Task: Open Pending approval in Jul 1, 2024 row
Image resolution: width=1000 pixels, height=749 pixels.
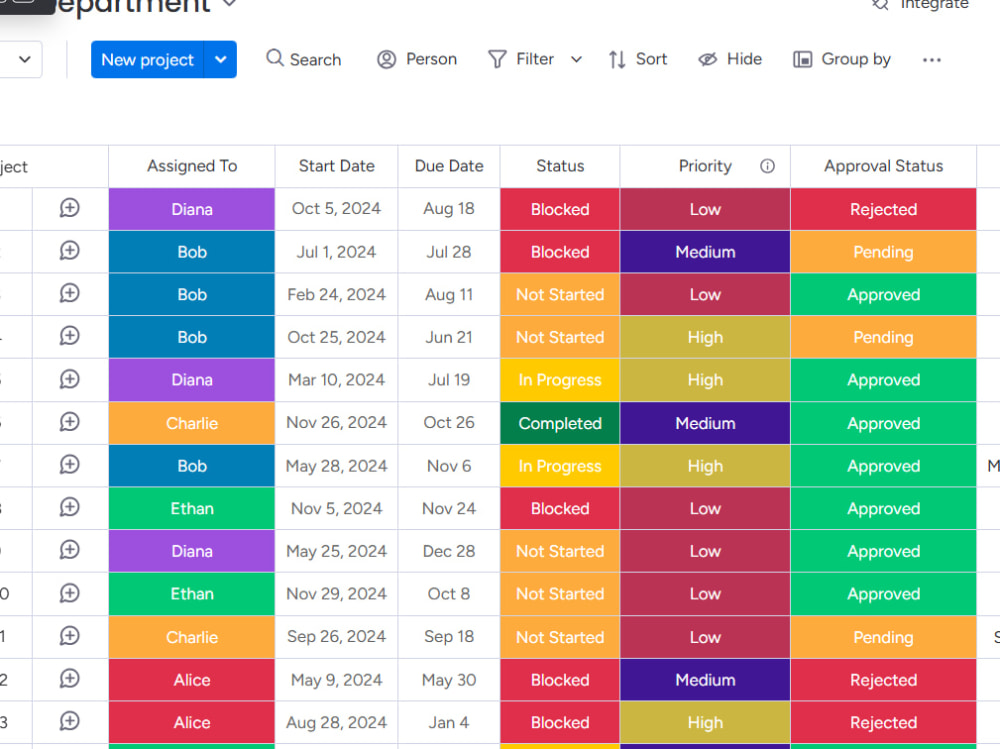Action: pos(883,252)
